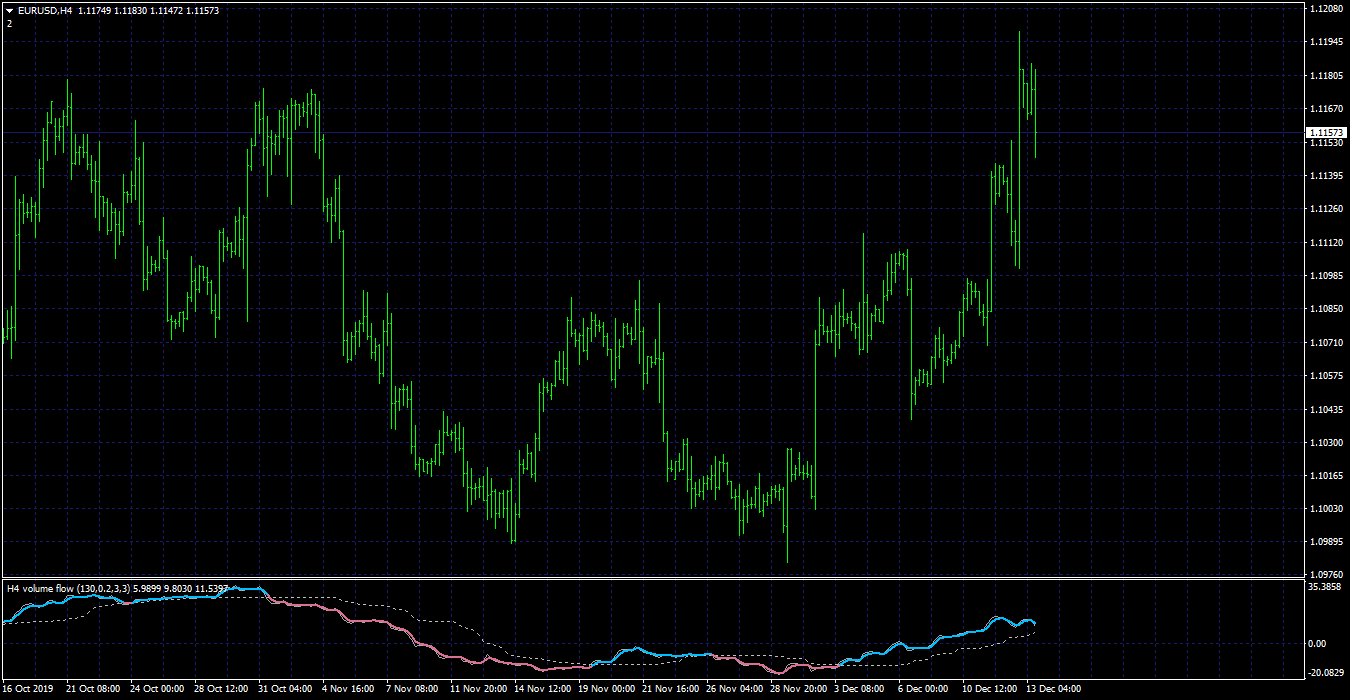Click the 7 Nov 08:00 time label
The height and width of the screenshot is (700, 1350).
(x=413, y=689)
